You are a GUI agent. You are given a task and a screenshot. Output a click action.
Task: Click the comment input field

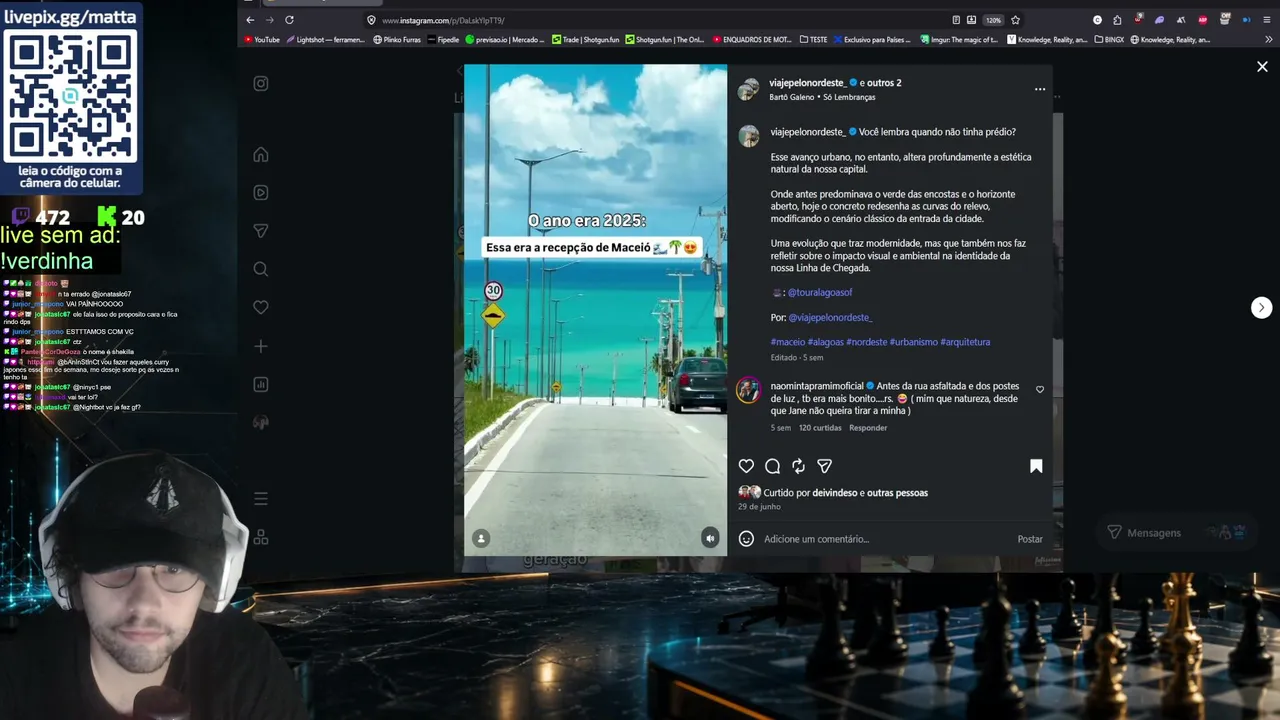[885, 539]
